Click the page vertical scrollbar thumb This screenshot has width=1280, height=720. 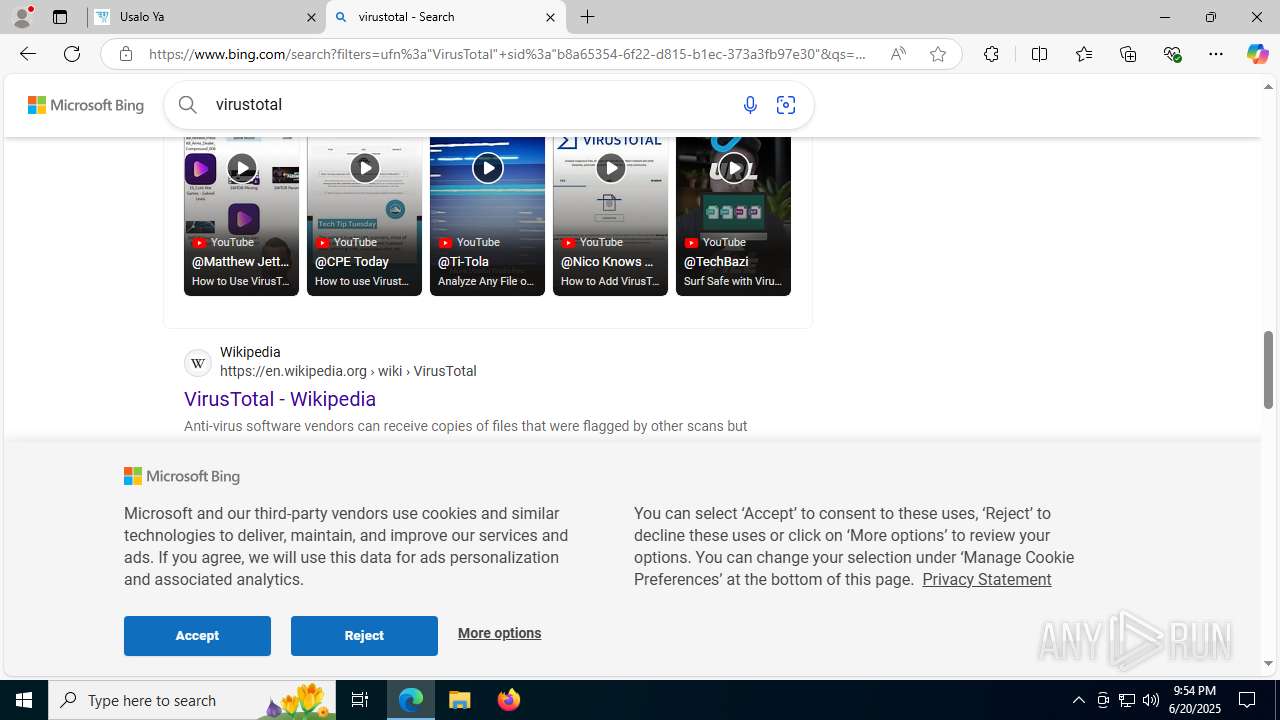1268,370
